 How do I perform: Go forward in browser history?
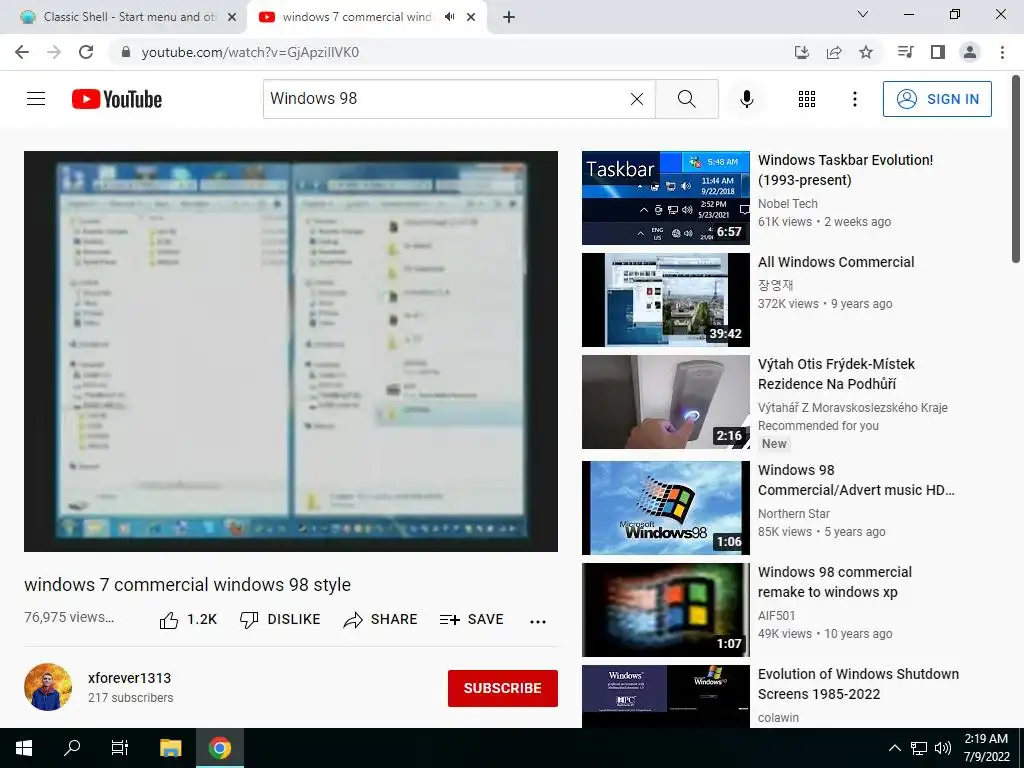click(54, 52)
